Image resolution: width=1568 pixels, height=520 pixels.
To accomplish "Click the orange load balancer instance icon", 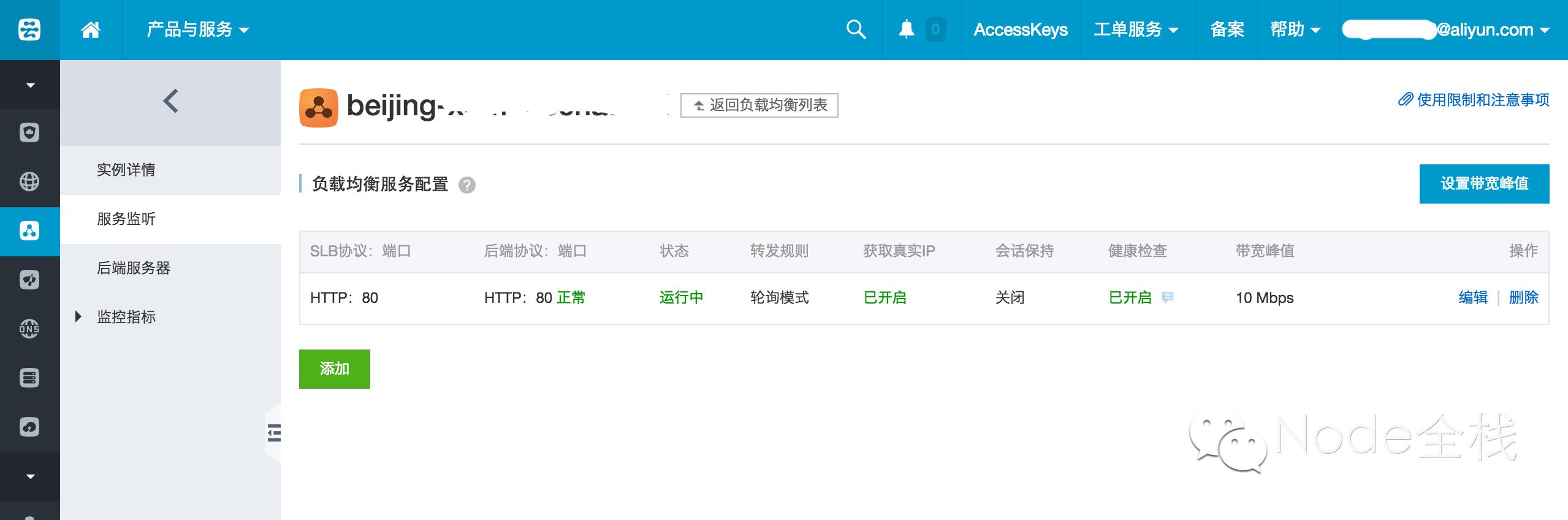I will coord(319,108).
